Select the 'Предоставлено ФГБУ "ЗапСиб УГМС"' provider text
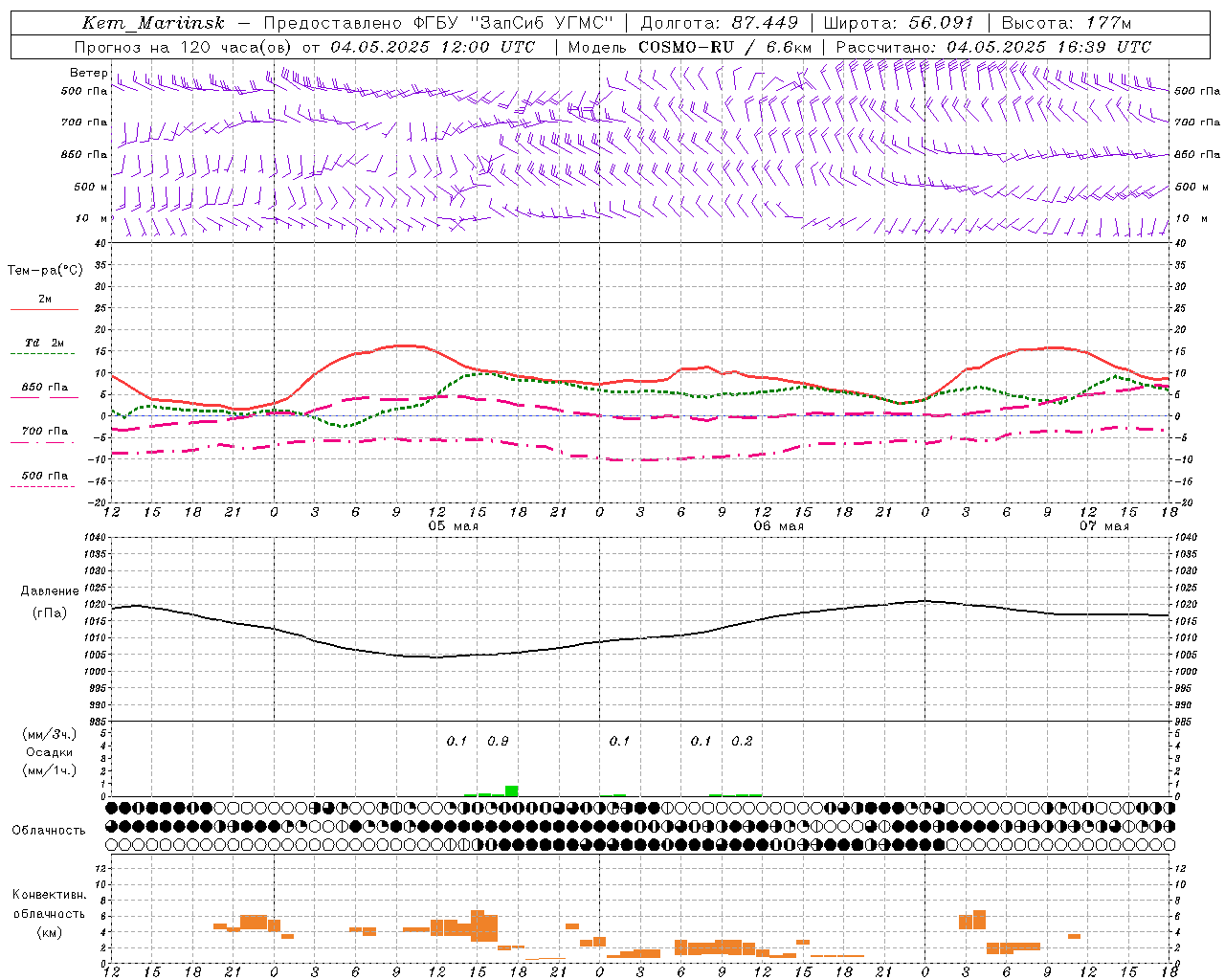Screen dimensions: 1225x980 click(x=438, y=23)
